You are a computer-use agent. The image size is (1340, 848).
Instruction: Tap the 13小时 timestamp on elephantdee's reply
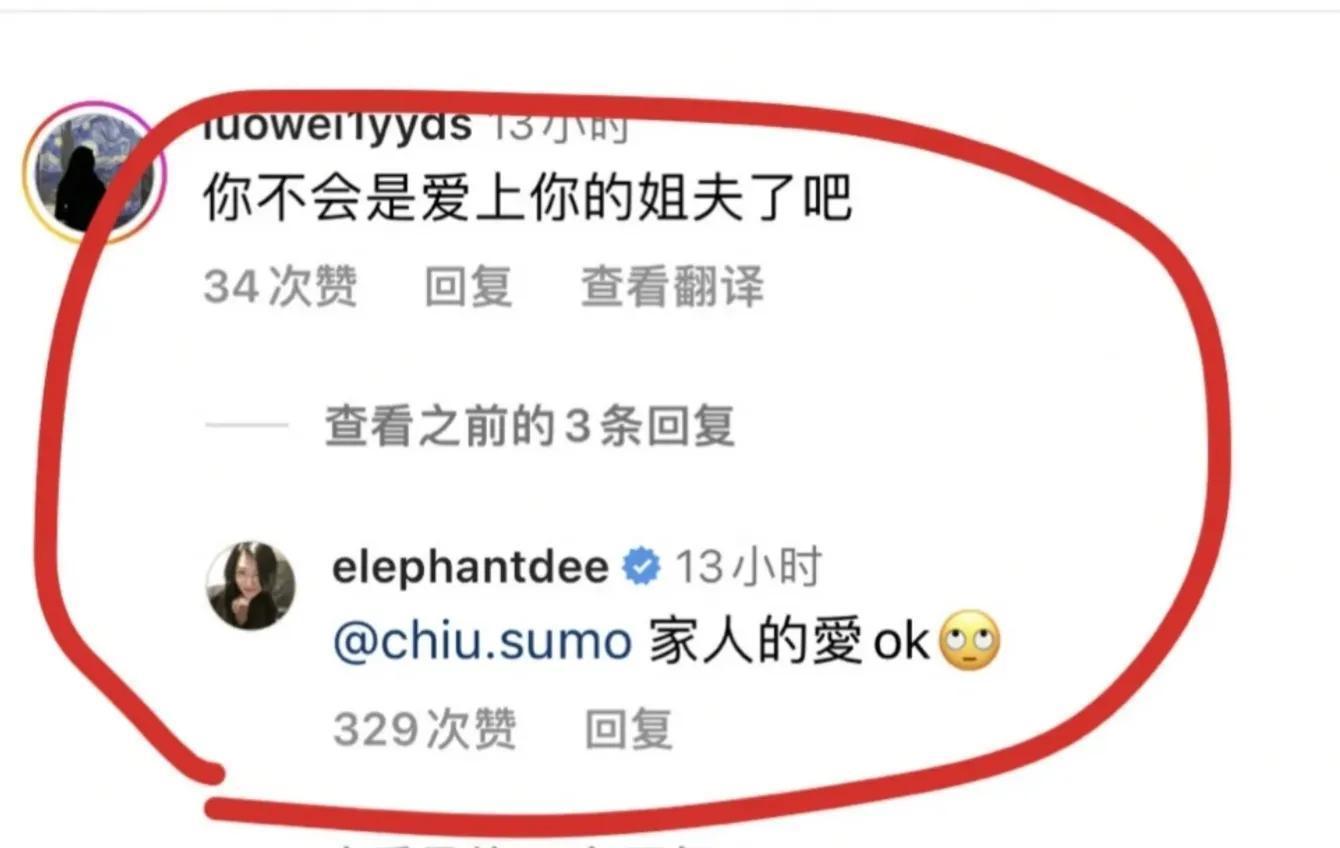click(x=747, y=568)
